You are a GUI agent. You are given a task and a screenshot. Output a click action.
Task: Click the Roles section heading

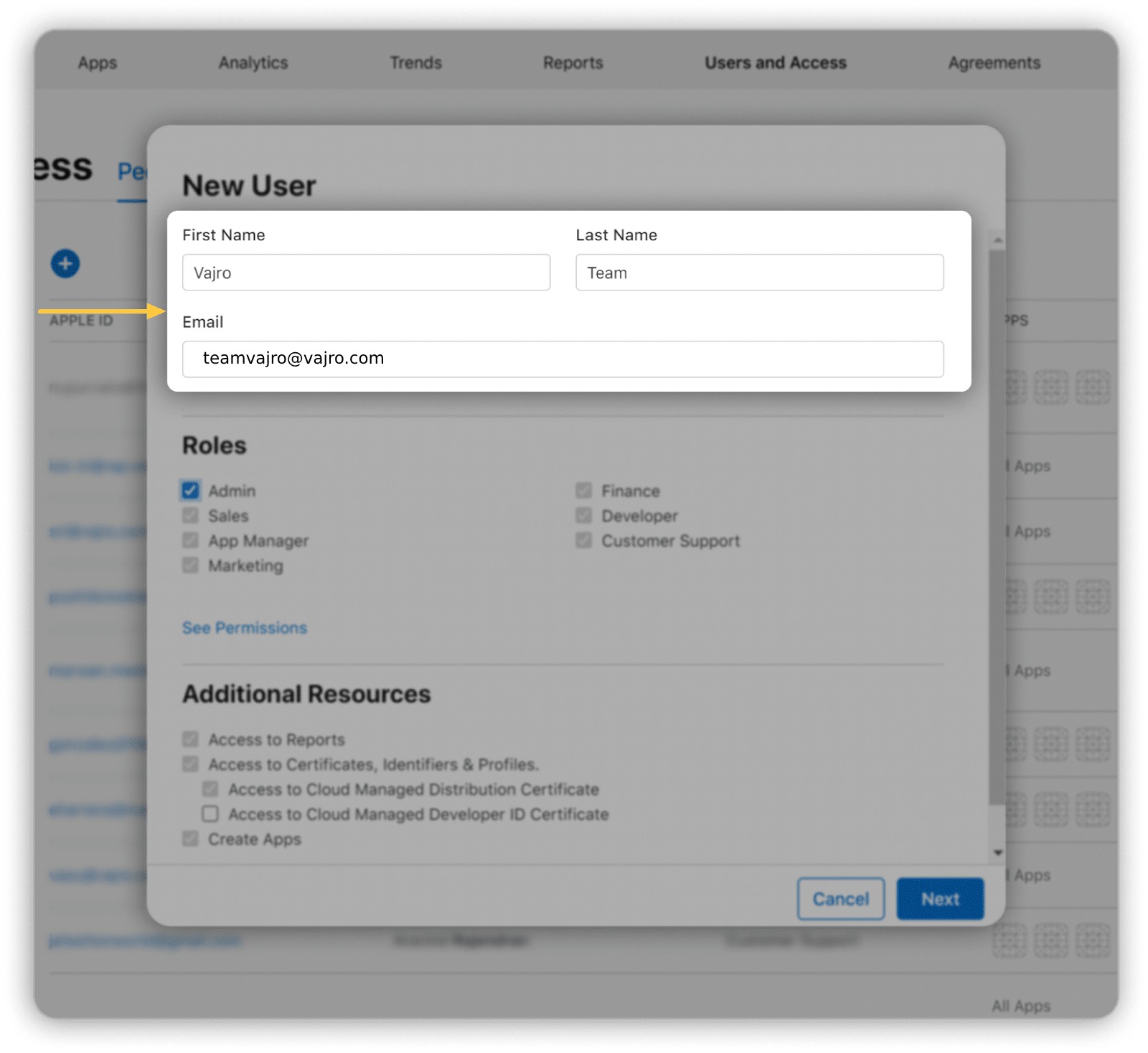click(215, 445)
